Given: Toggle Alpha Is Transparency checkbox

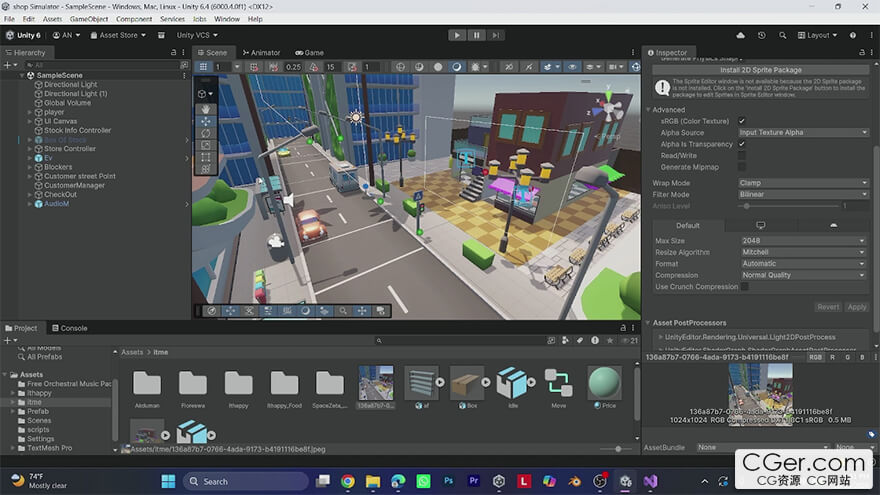Looking at the screenshot, I should point(742,144).
